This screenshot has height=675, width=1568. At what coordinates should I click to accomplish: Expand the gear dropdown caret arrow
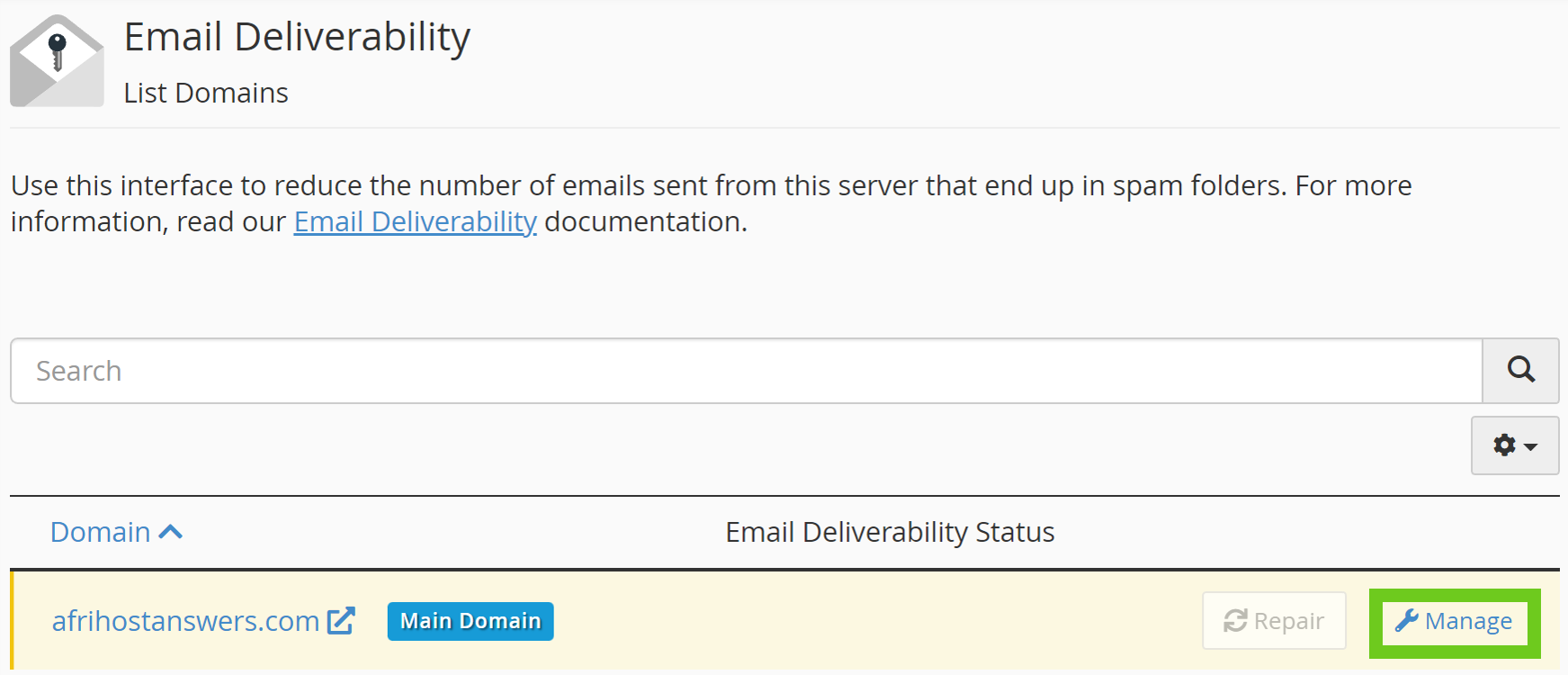tap(1531, 446)
